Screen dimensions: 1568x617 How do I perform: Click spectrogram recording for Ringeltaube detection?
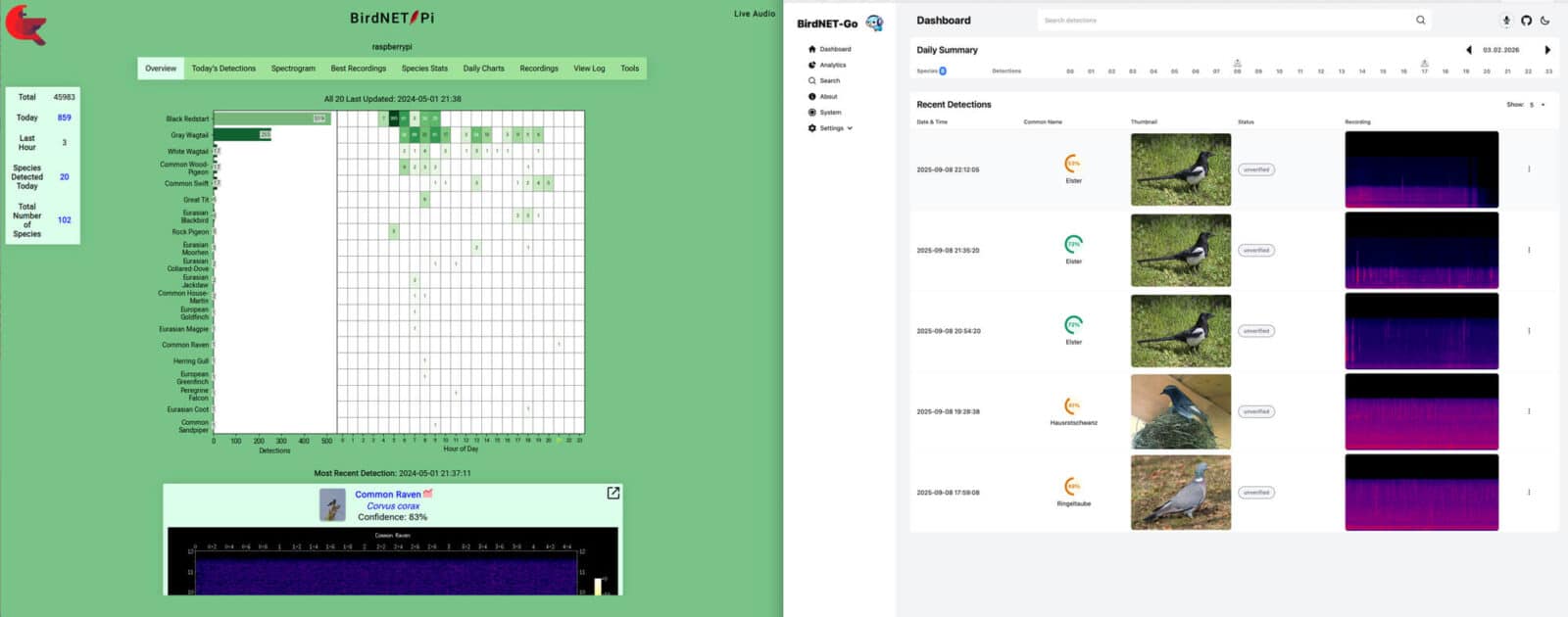[1422, 493]
